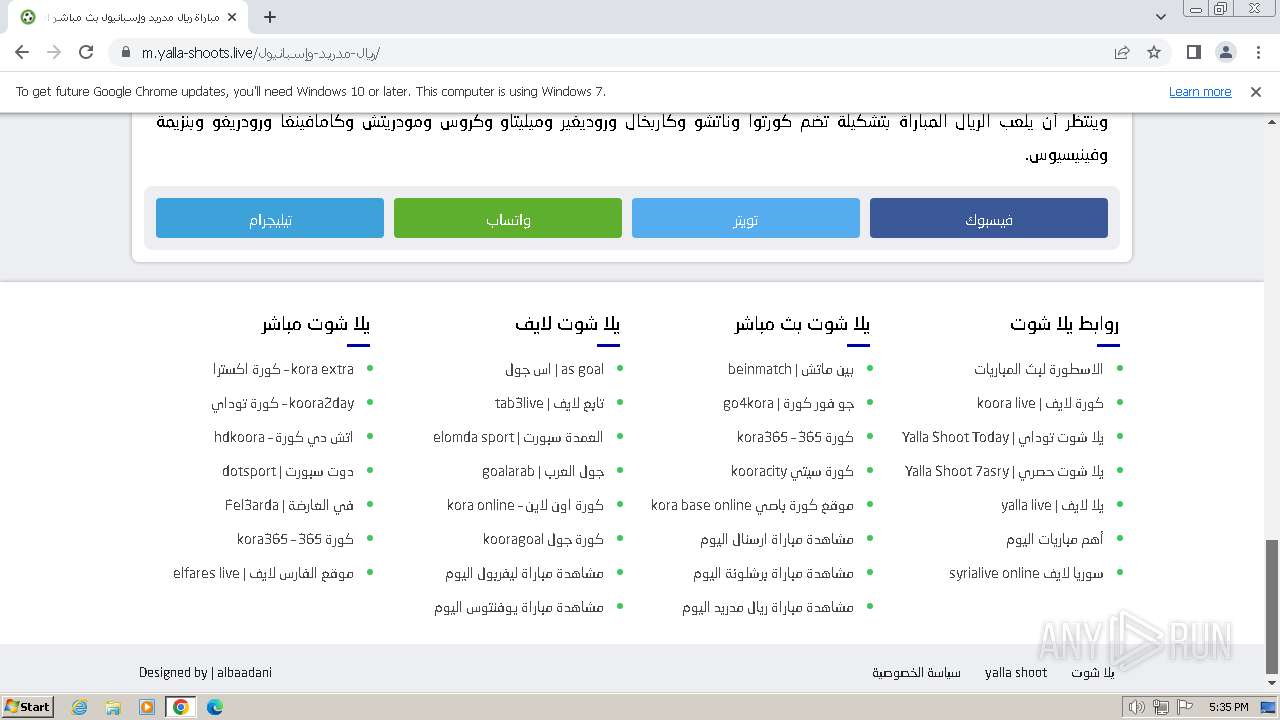Viewport: 1280px width, 720px height.
Task: Open the new tab plus button
Action: (x=270, y=17)
